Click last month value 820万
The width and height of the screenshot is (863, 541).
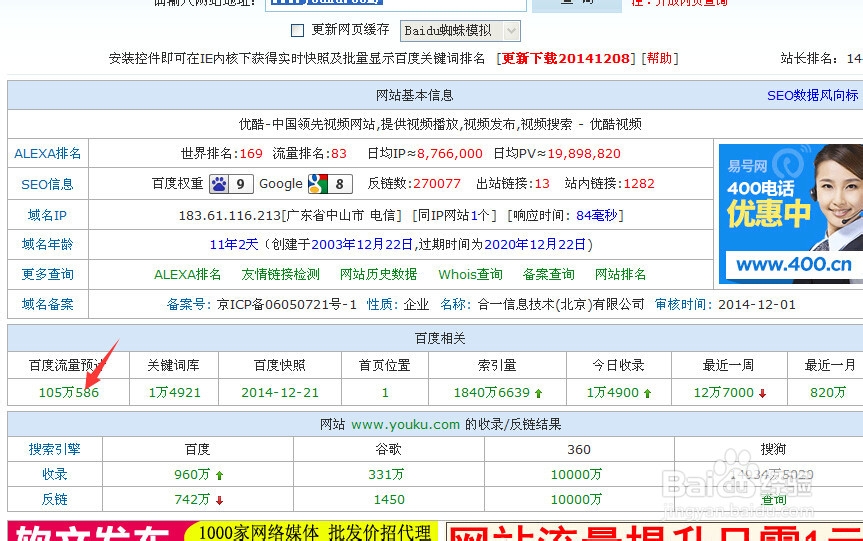[828, 392]
